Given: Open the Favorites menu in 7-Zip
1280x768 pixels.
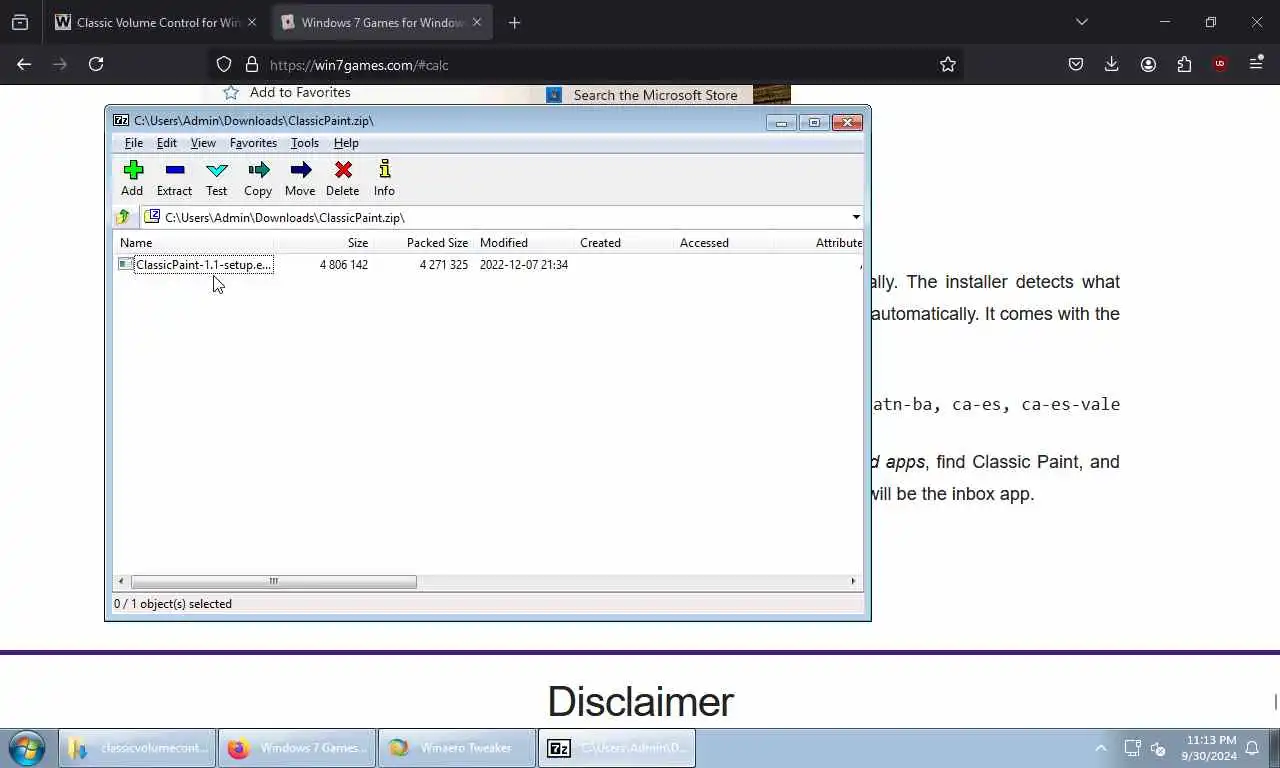Looking at the screenshot, I should click(x=253, y=143).
